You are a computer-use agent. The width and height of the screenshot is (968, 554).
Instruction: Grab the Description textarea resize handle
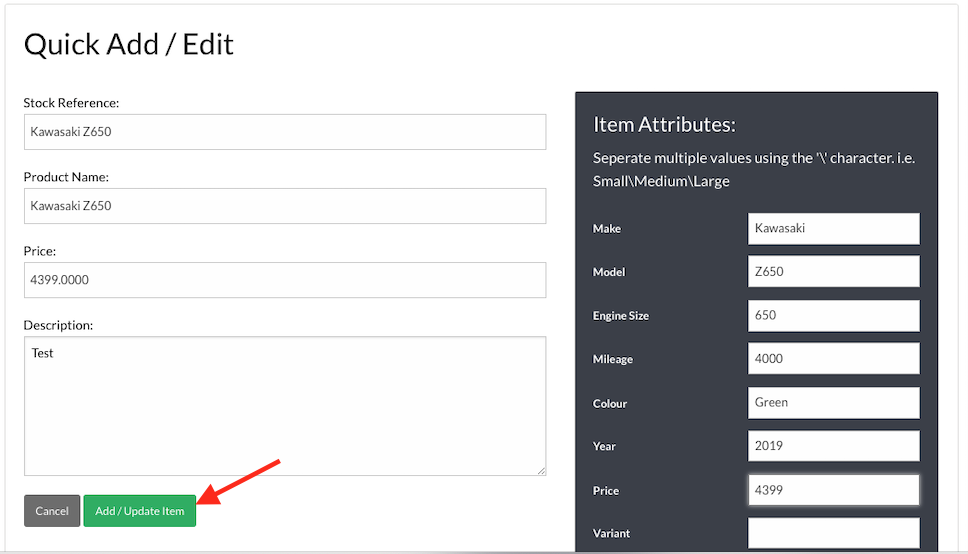point(541,470)
